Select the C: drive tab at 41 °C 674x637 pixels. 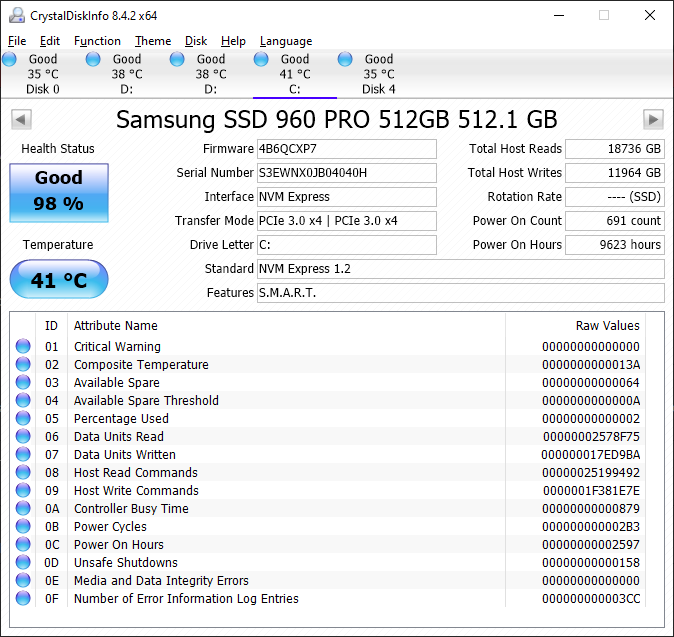tap(294, 74)
